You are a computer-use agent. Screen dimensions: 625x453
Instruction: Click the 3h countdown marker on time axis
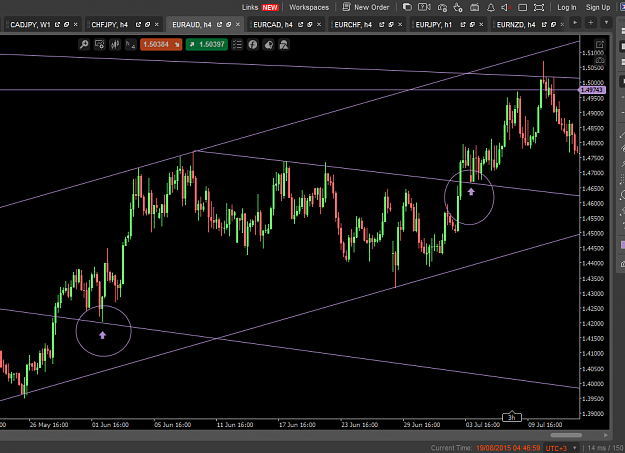pos(512,417)
